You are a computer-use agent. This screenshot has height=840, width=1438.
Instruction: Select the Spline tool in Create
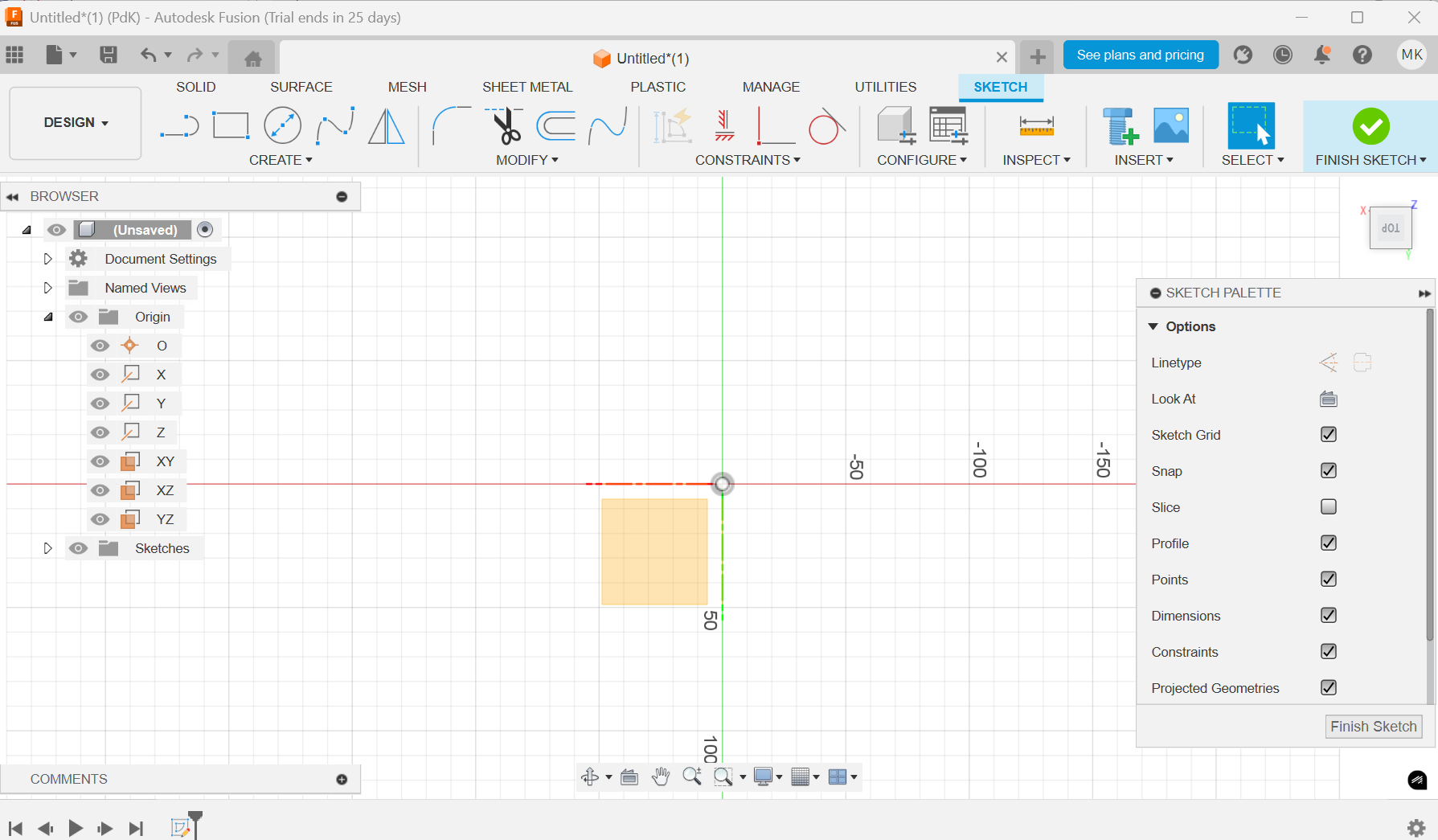click(335, 126)
